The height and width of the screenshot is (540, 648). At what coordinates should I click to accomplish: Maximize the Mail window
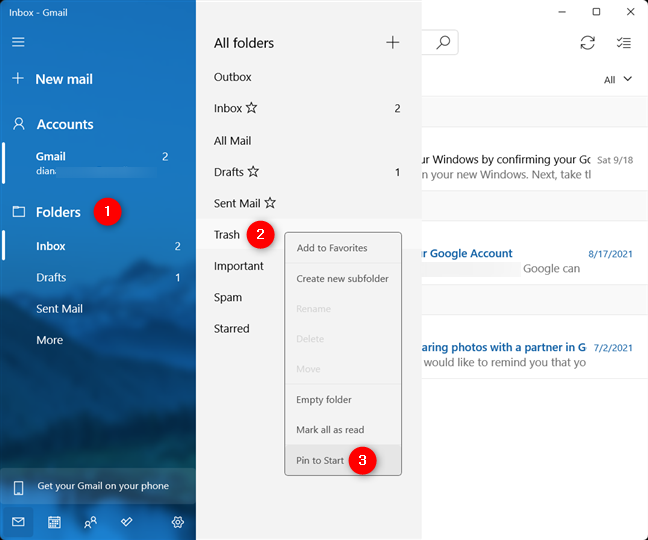pyautogui.click(x=596, y=12)
